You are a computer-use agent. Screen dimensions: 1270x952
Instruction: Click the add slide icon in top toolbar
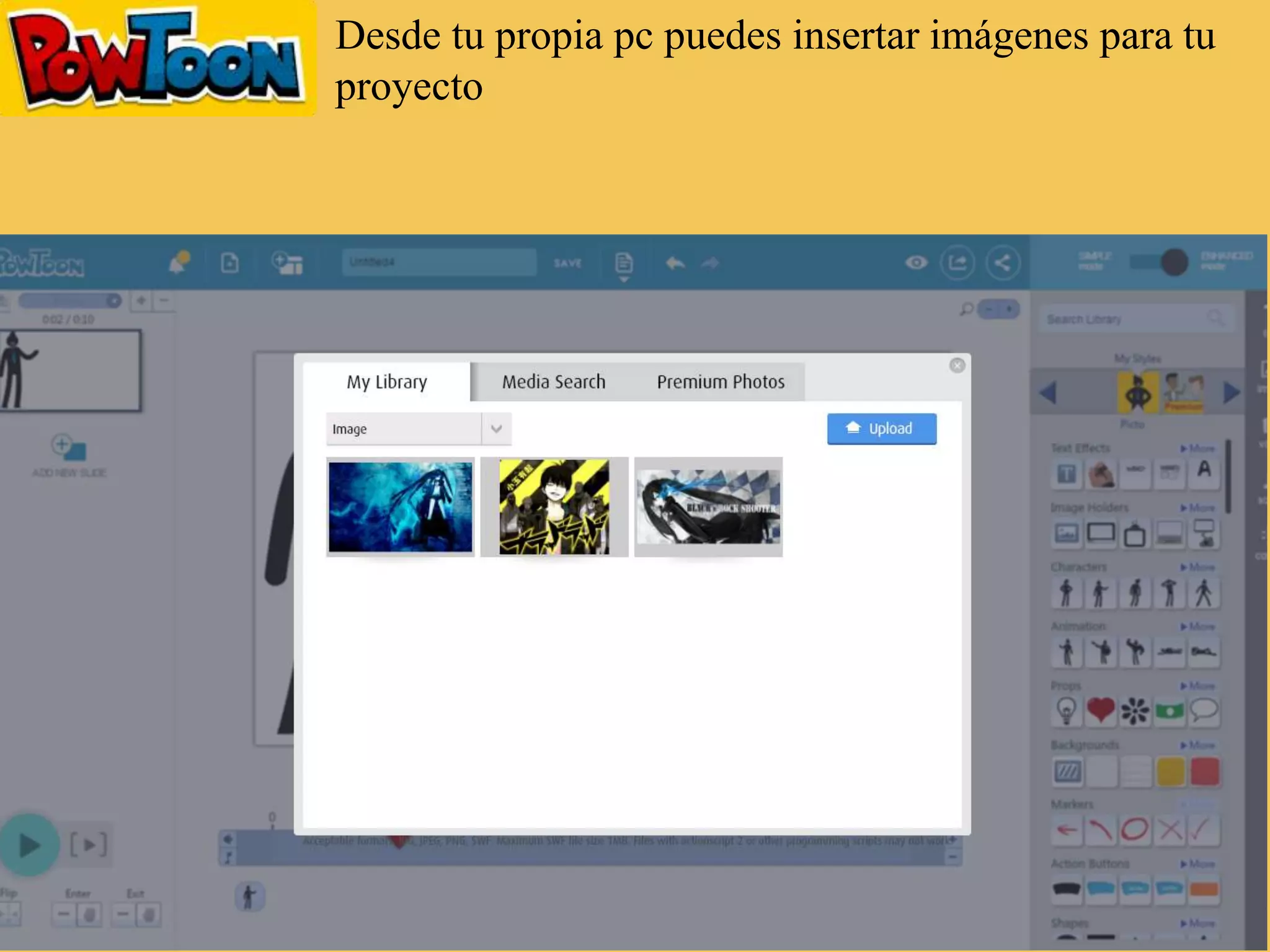287,263
